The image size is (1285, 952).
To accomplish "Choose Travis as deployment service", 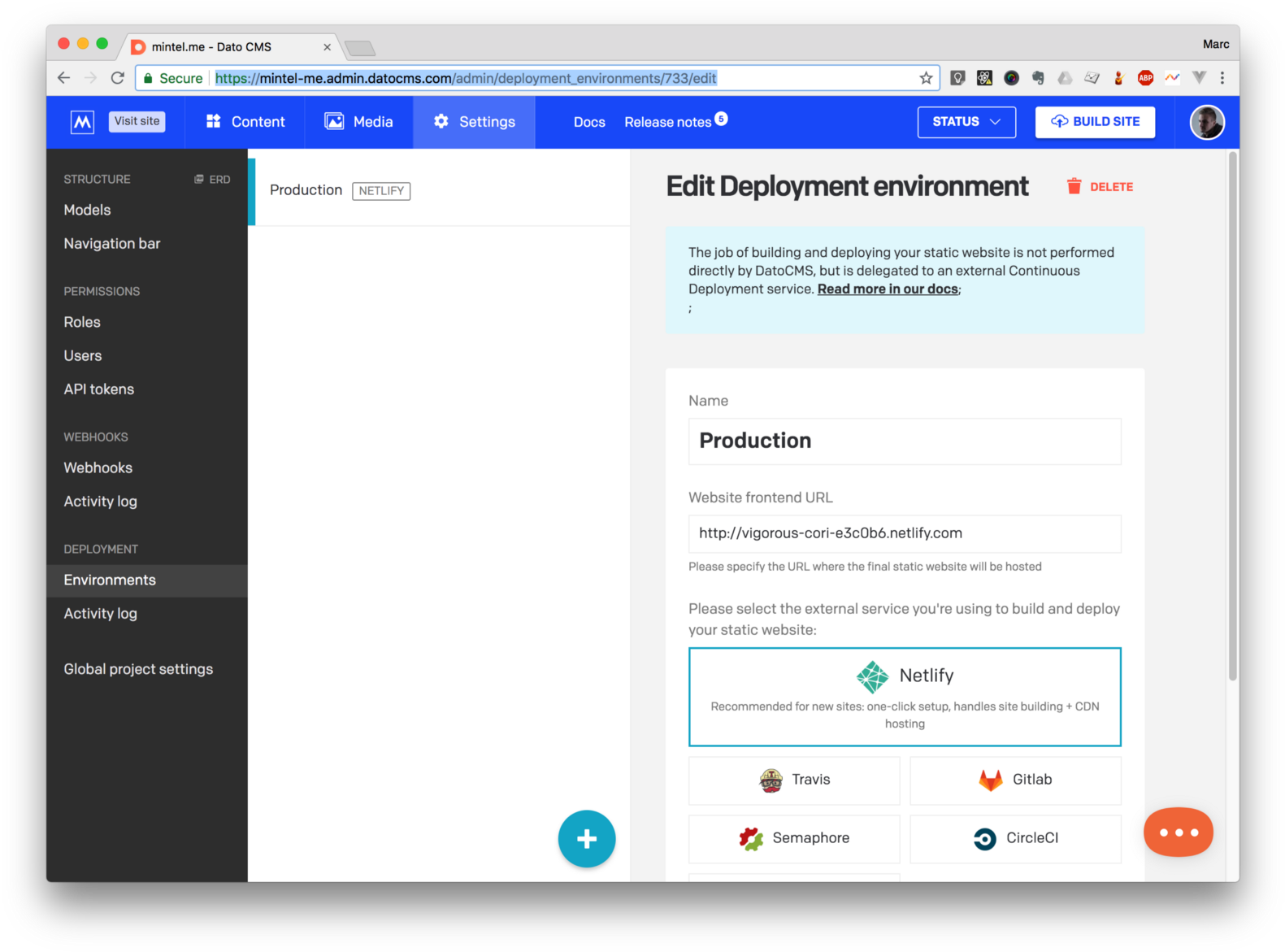I will point(794,780).
